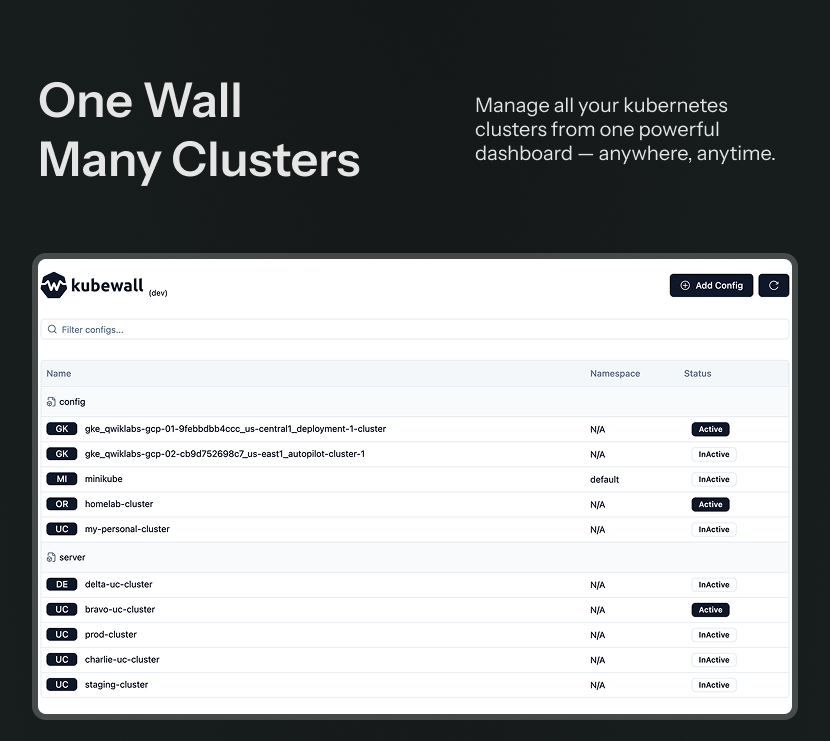This screenshot has height=741, width=830.
Task: Click the OR badge for homelab-cluster
Action: pos(61,503)
